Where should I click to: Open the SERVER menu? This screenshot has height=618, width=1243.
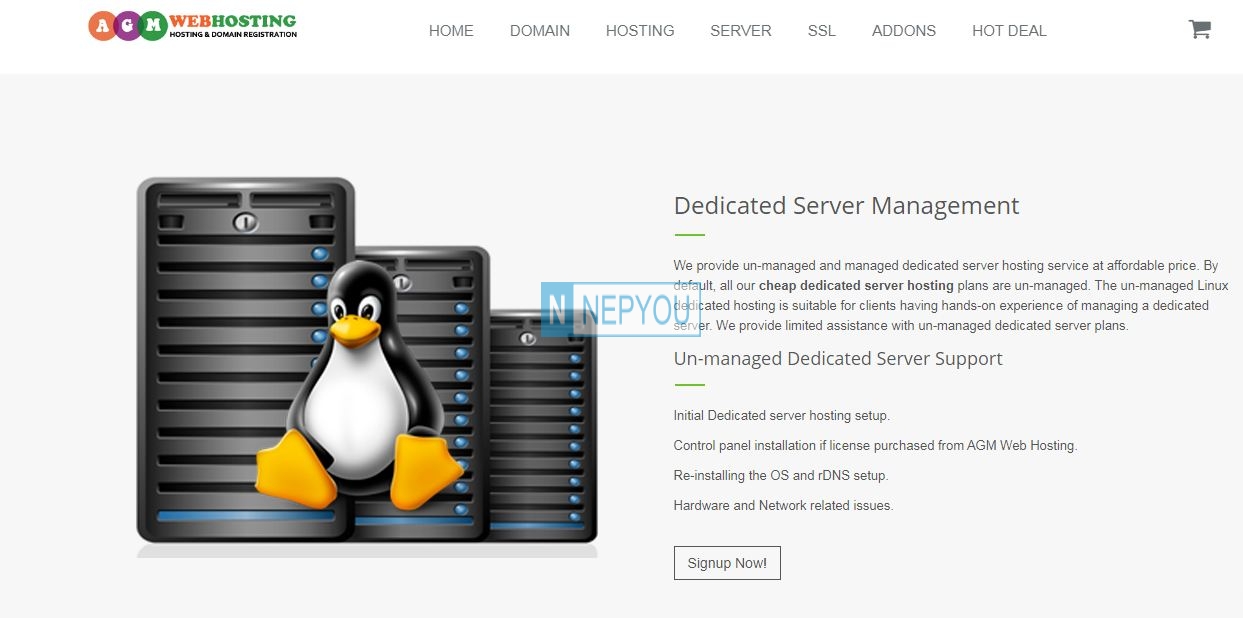pyautogui.click(x=741, y=31)
